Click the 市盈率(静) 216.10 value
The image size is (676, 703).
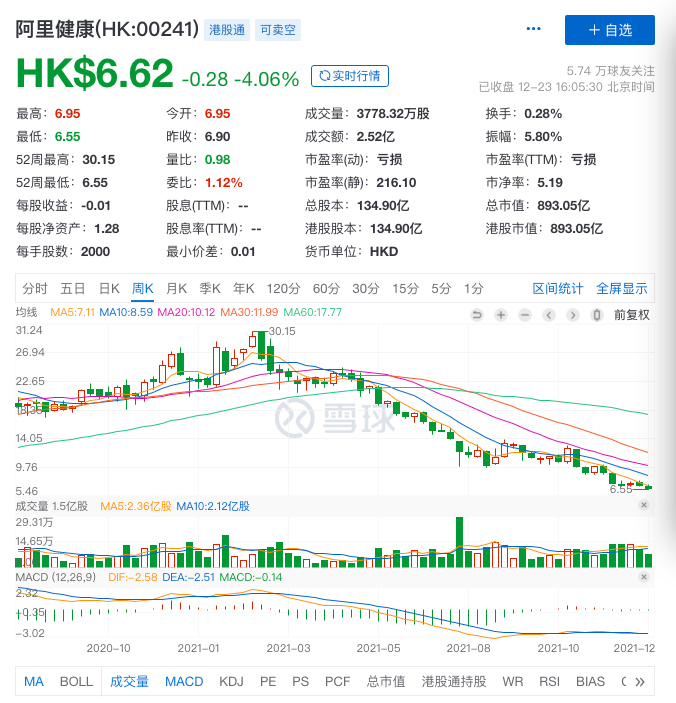pyautogui.click(x=396, y=182)
